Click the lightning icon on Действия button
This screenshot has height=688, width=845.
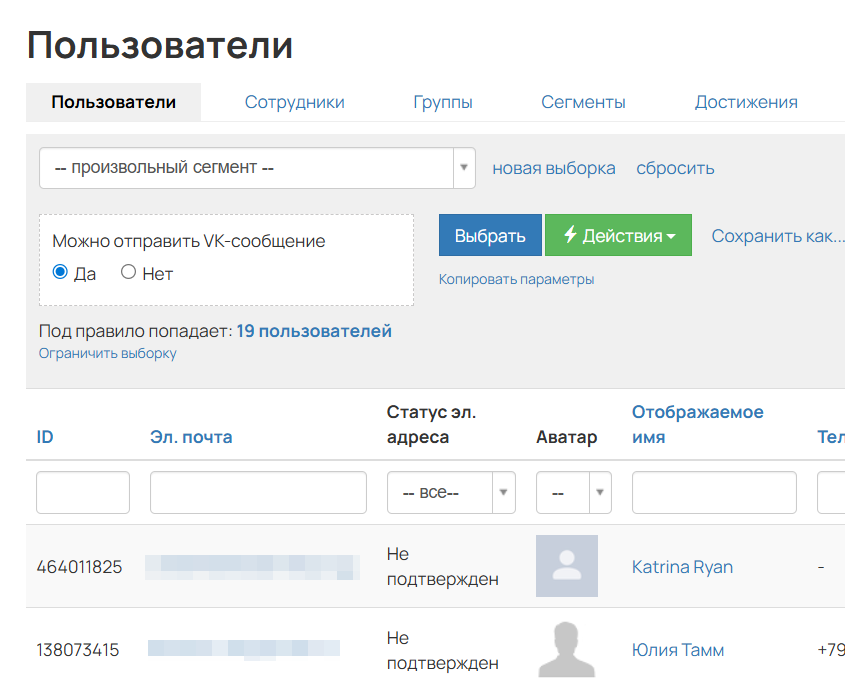(x=569, y=235)
